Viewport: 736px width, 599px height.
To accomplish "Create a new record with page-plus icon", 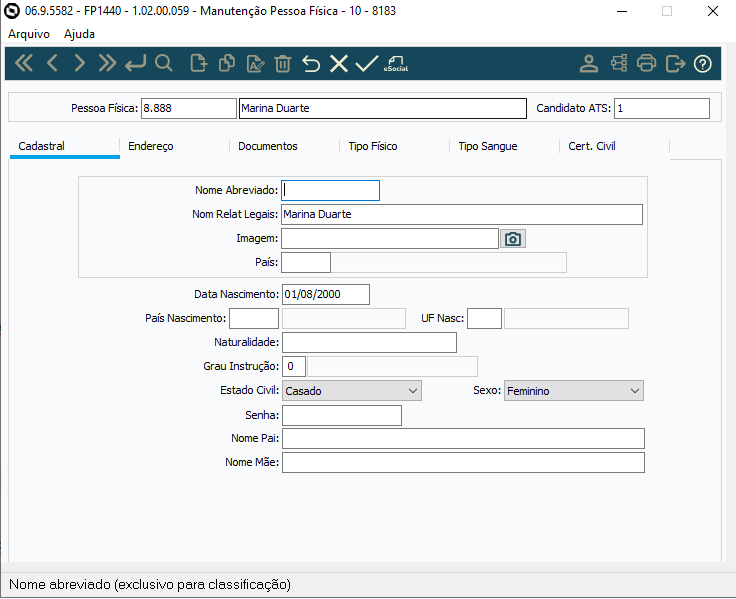I will [x=198, y=63].
